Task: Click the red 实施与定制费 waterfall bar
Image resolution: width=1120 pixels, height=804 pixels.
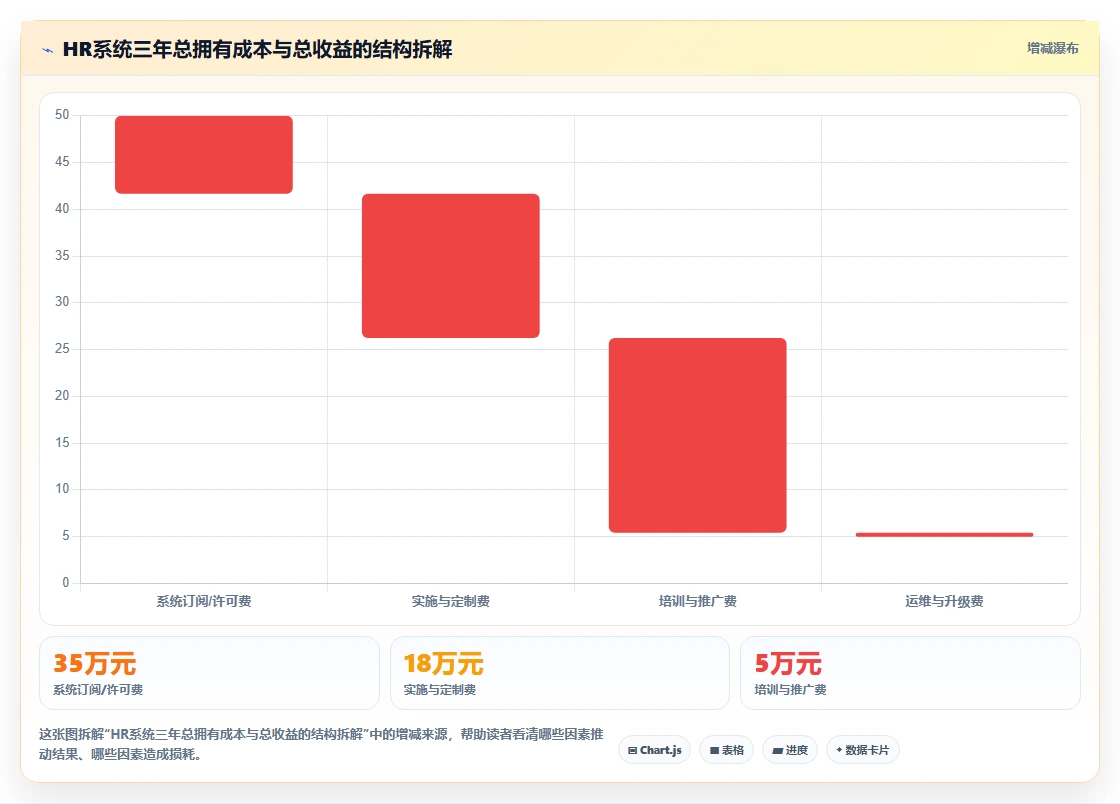Action: pos(451,266)
